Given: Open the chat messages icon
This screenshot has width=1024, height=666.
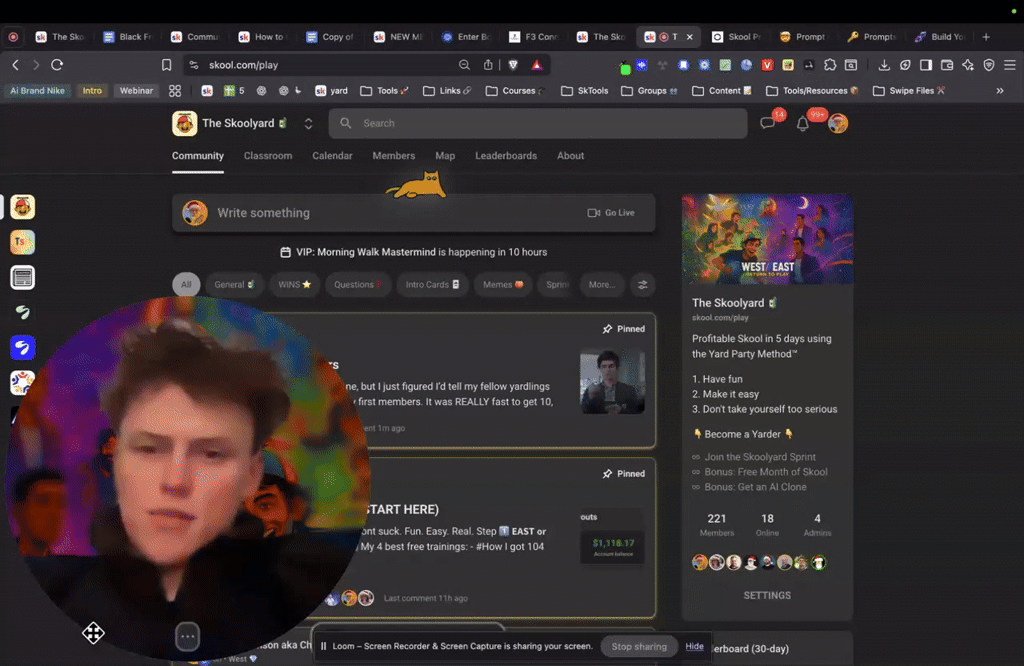Looking at the screenshot, I should click(x=768, y=123).
